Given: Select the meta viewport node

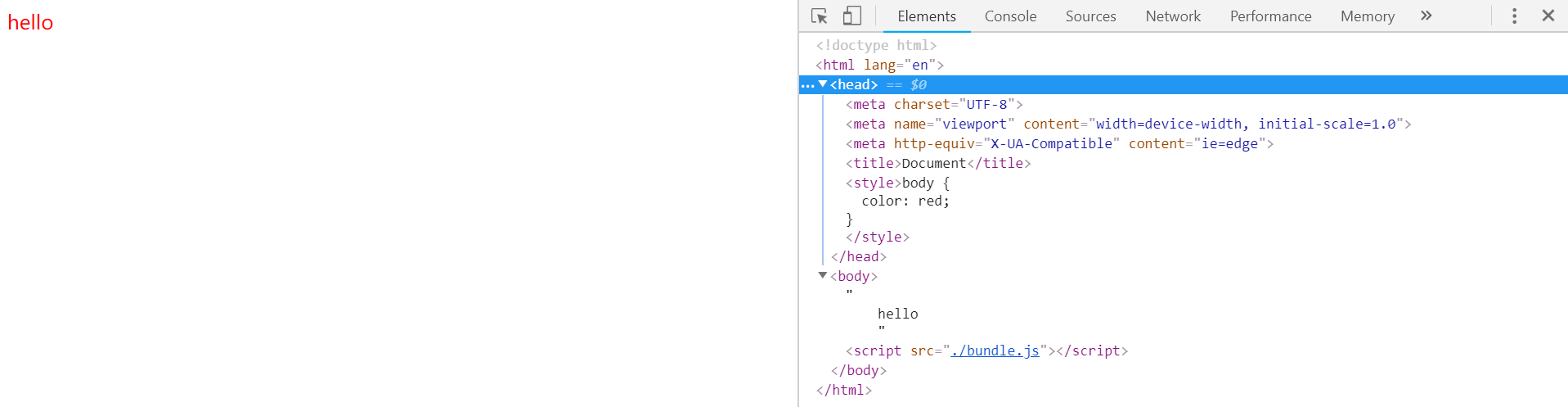Looking at the screenshot, I should [x=1129, y=124].
